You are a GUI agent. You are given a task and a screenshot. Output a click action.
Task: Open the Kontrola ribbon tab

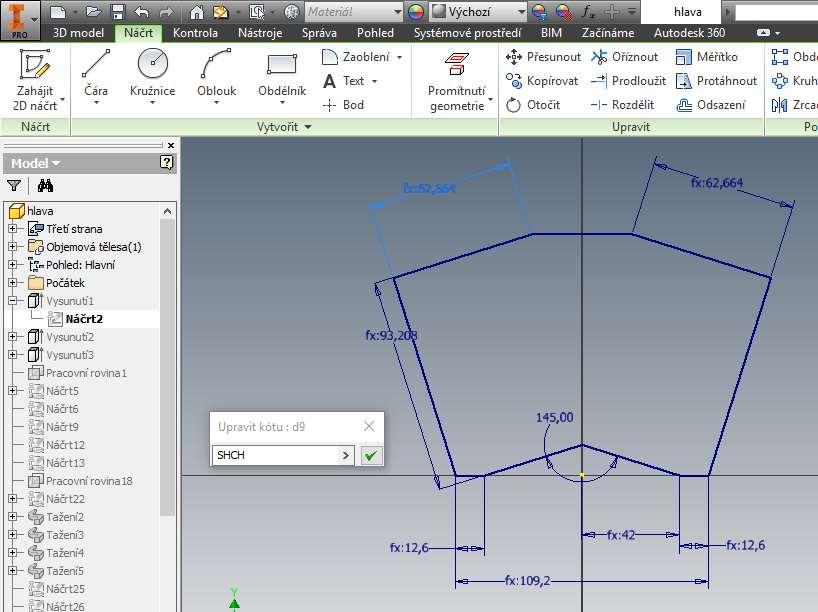[195, 33]
